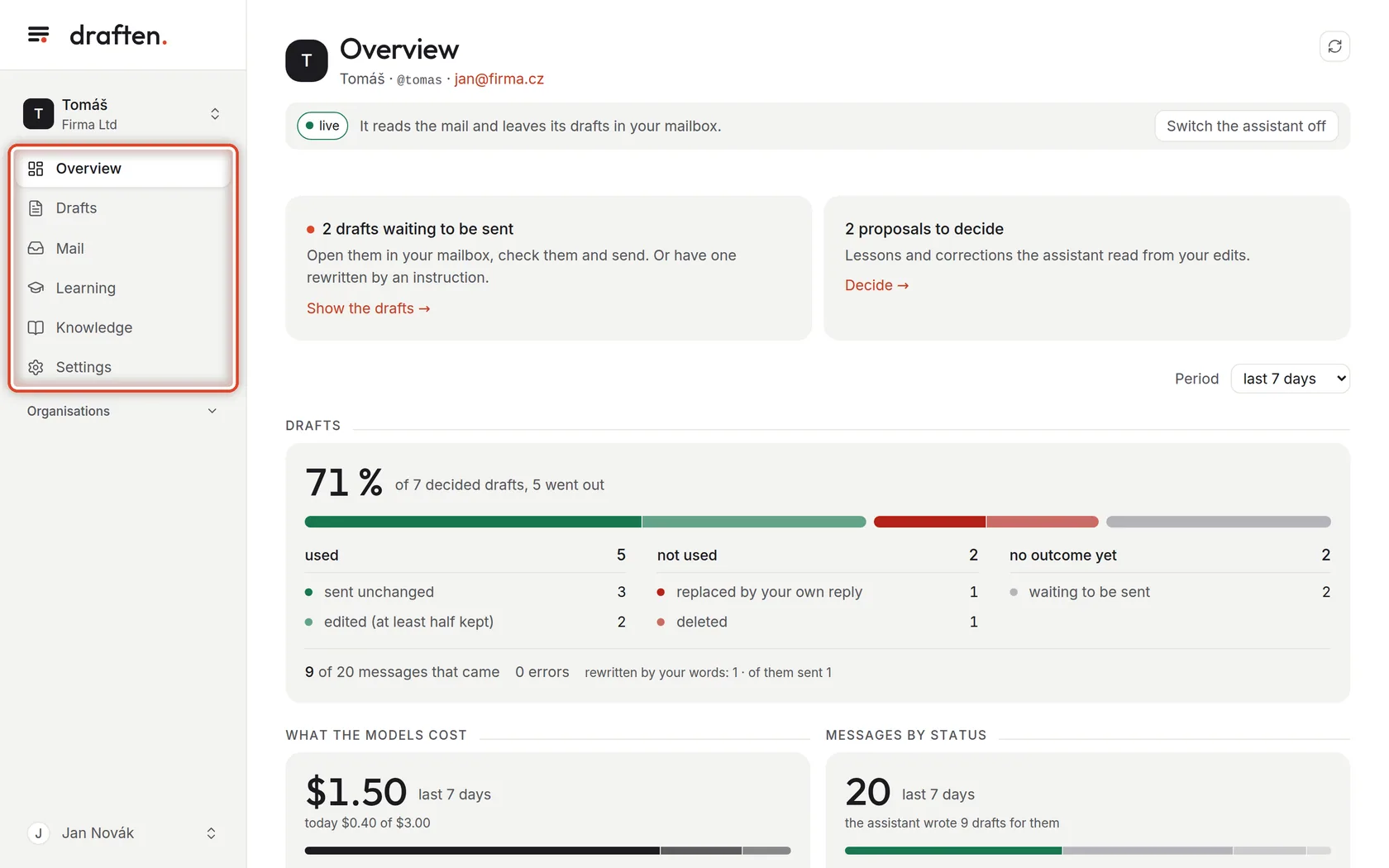Follow the Show the drafts link
This screenshot has height=868, width=1389.
pos(369,308)
